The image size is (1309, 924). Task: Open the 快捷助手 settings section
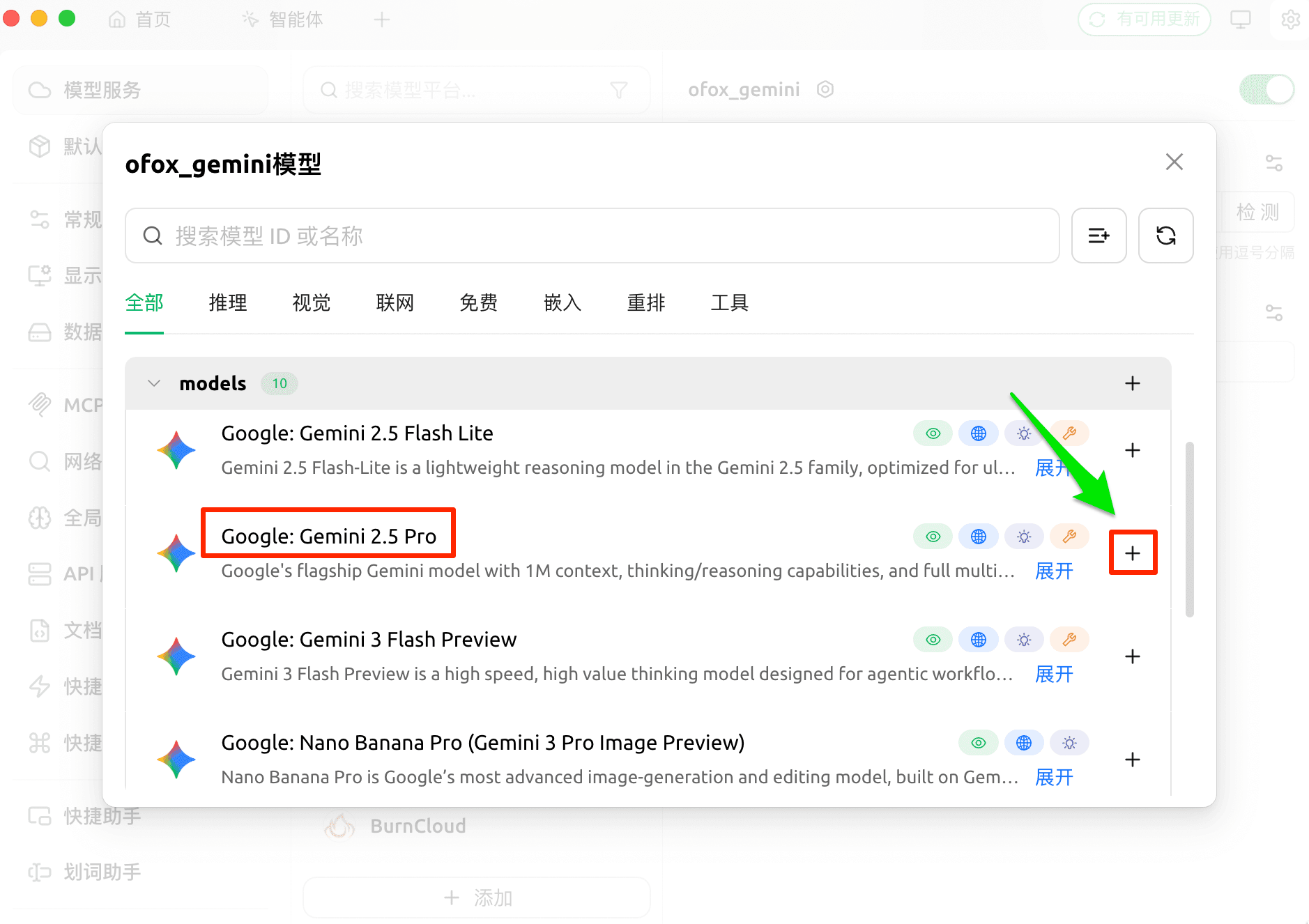pyautogui.click(x=84, y=816)
